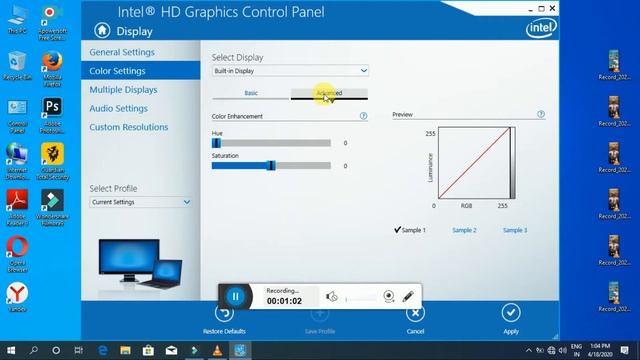This screenshot has height=360, width=640.
Task: Open Internet Download Manager desktop icon
Action: (17, 162)
